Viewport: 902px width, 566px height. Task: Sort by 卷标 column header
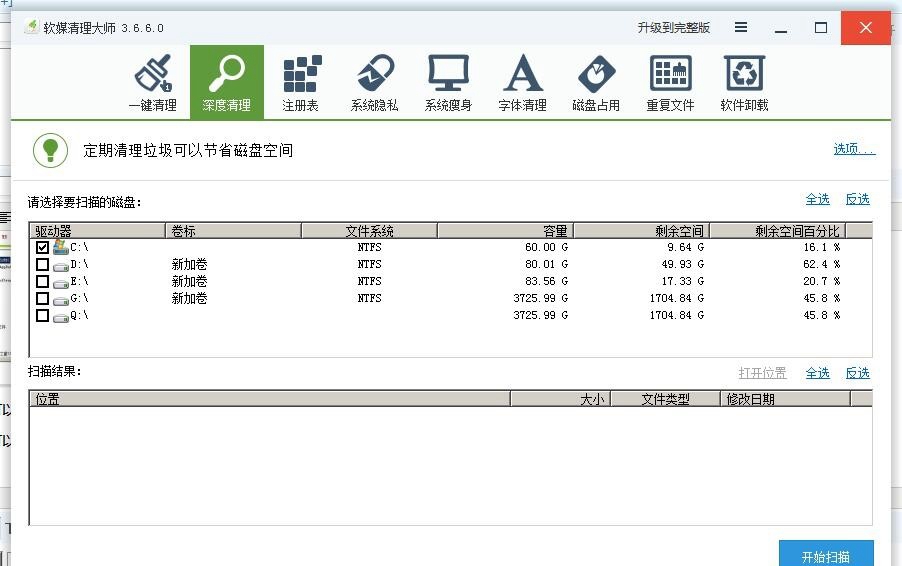coord(234,231)
